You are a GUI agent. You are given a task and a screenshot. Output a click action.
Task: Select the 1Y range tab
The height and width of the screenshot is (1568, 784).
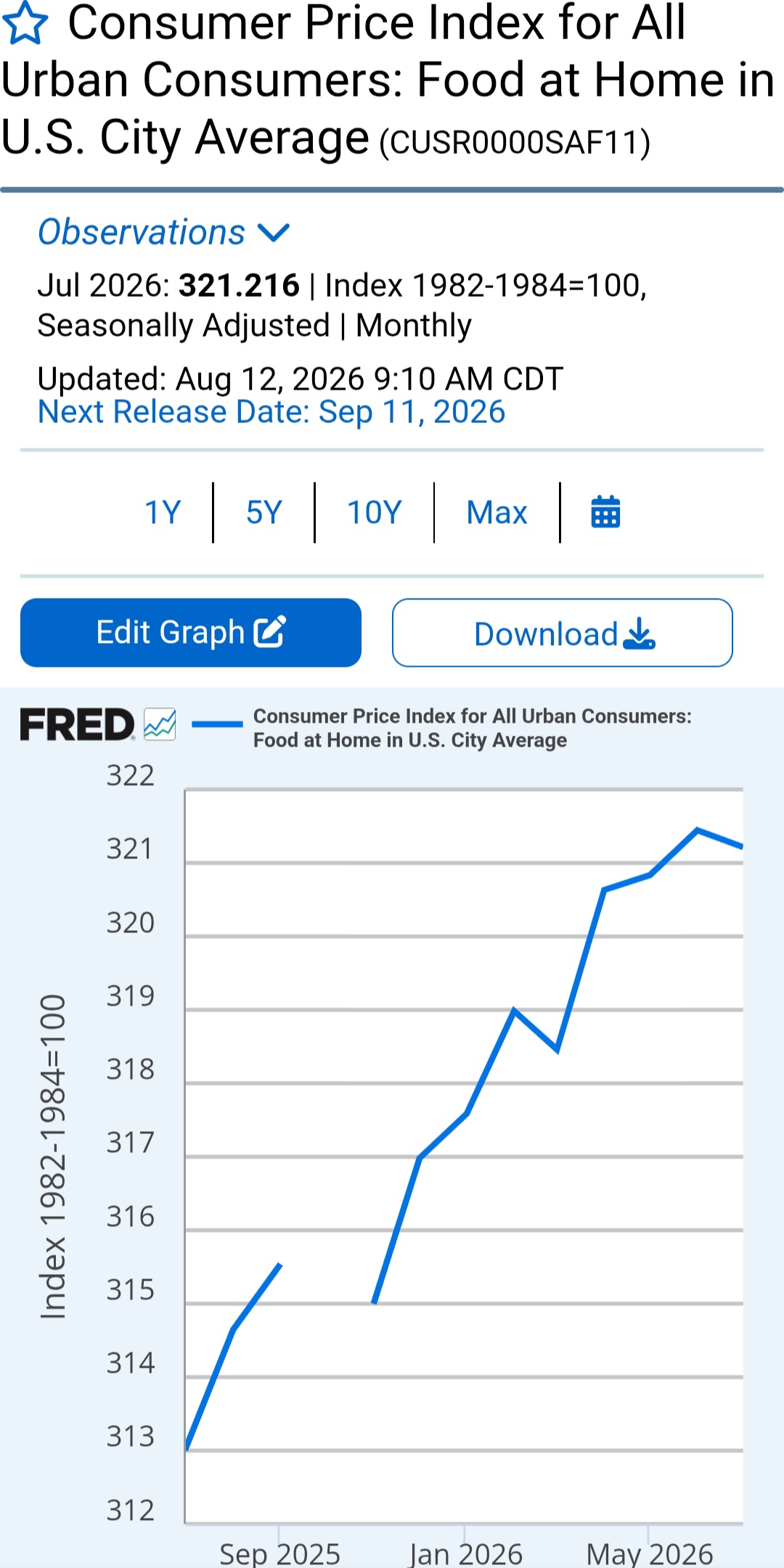[x=163, y=512]
